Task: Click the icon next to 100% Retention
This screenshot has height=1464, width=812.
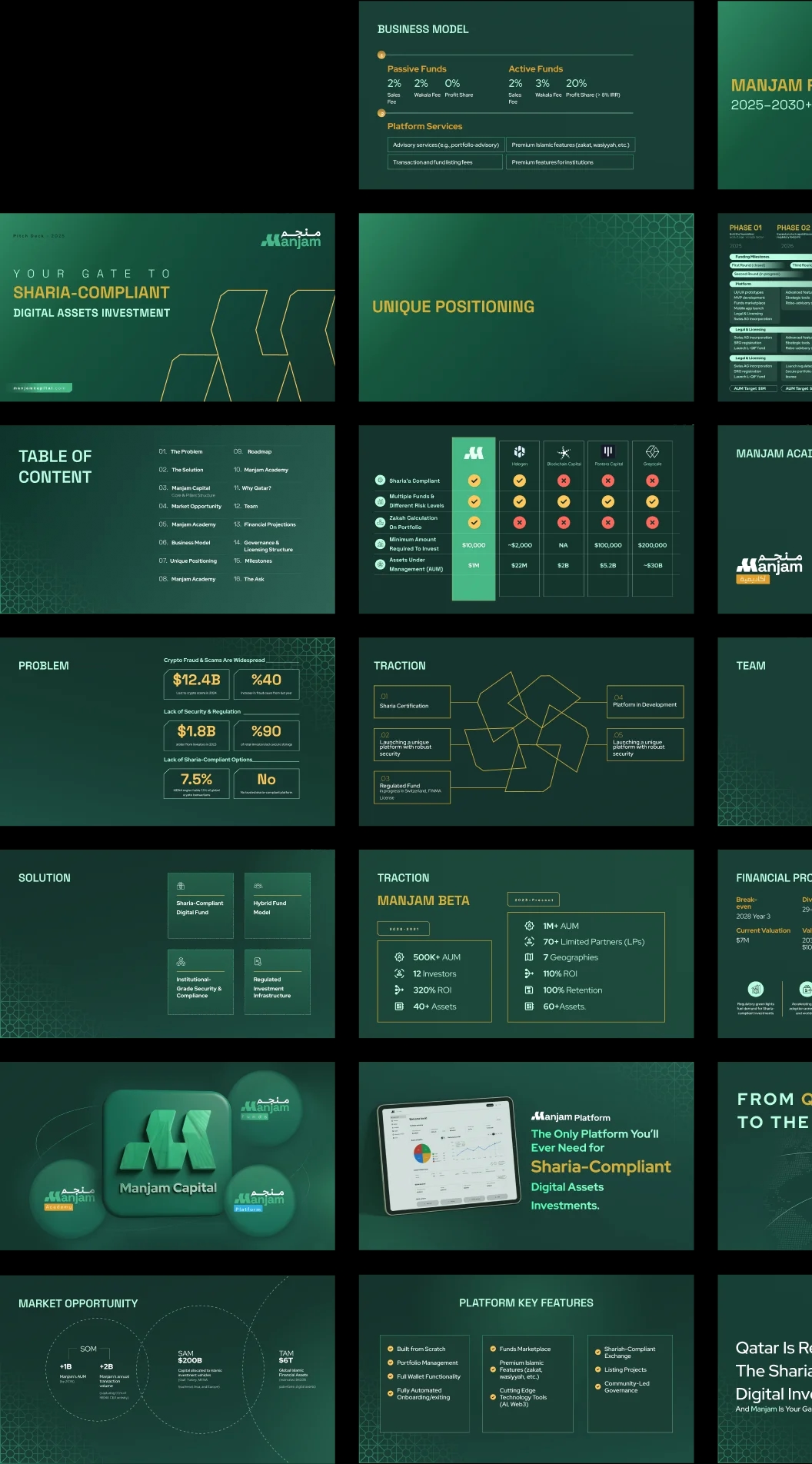Action: point(529,990)
